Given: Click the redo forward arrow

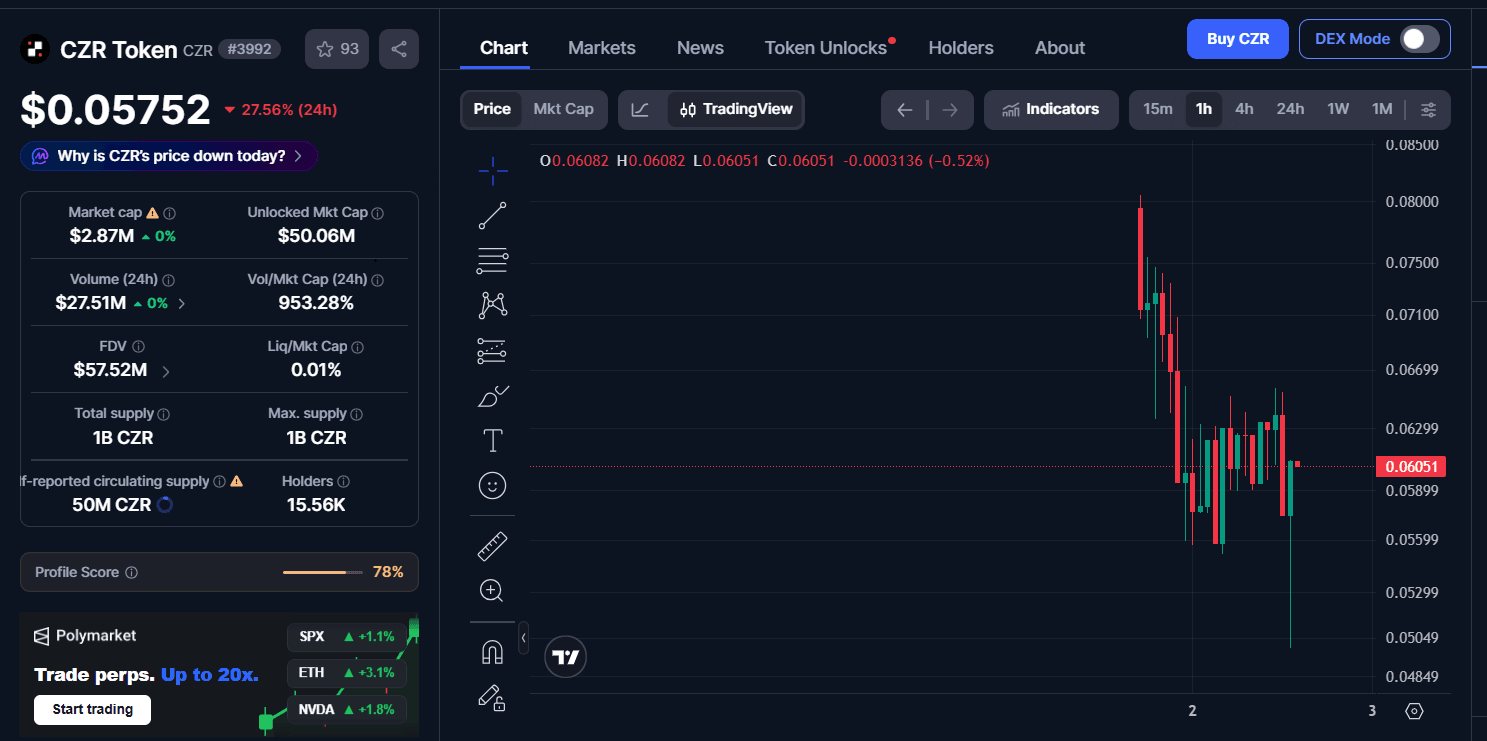Looking at the screenshot, I should [x=950, y=110].
